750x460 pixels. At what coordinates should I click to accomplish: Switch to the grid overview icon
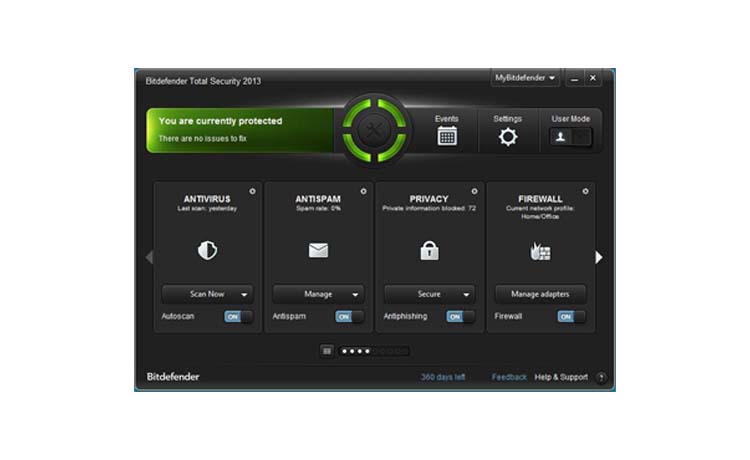[327, 351]
